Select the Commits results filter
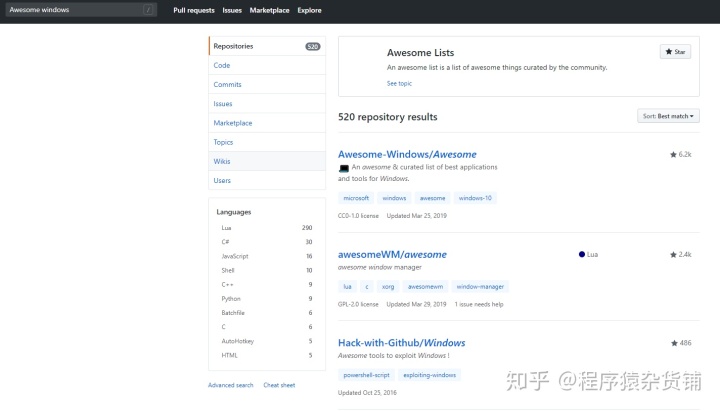The image size is (720, 411). click(x=267, y=84)
